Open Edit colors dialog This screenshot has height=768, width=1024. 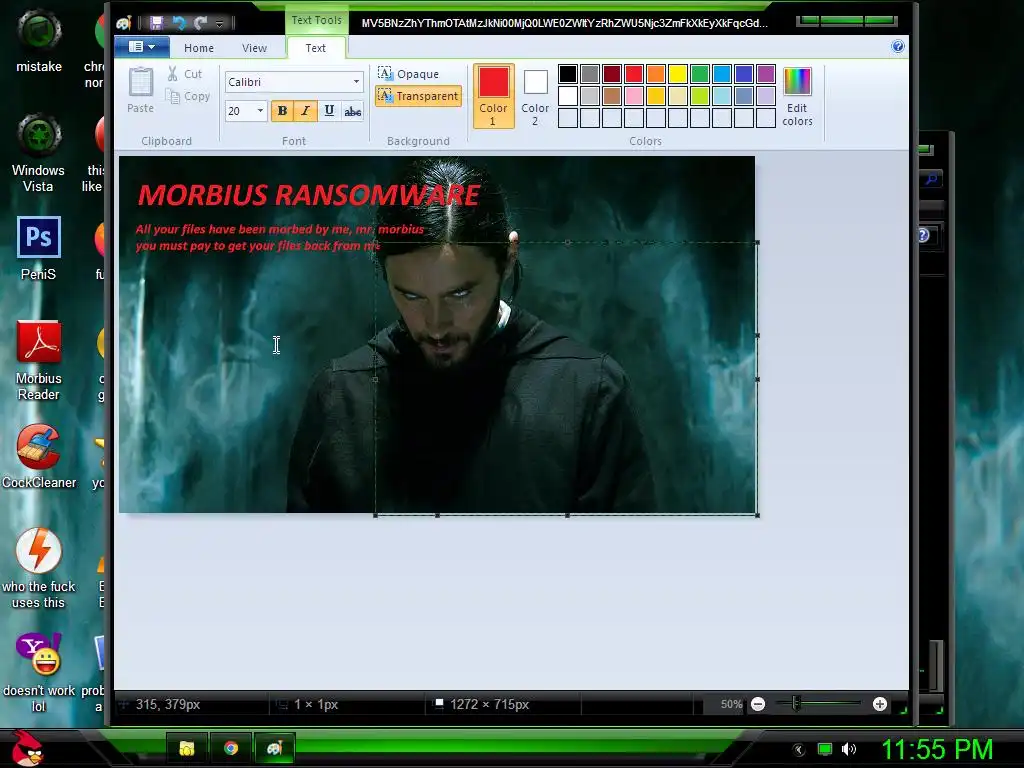(797, 96)
